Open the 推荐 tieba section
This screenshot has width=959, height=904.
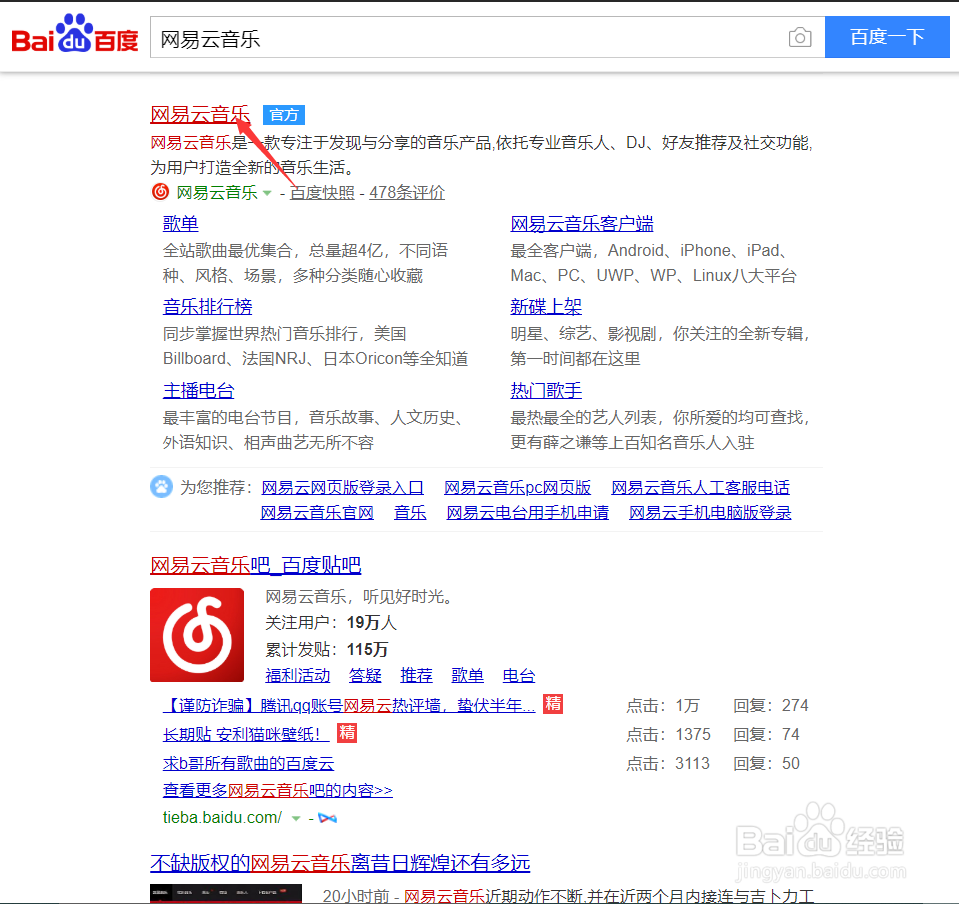click(417, 676)
